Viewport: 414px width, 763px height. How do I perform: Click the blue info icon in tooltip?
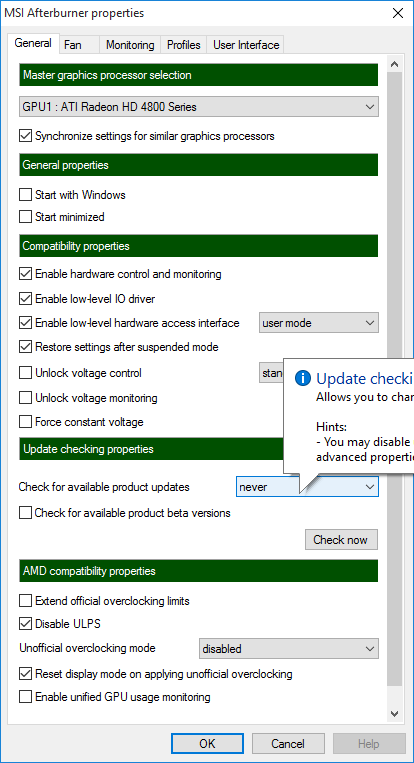point(302,378)
